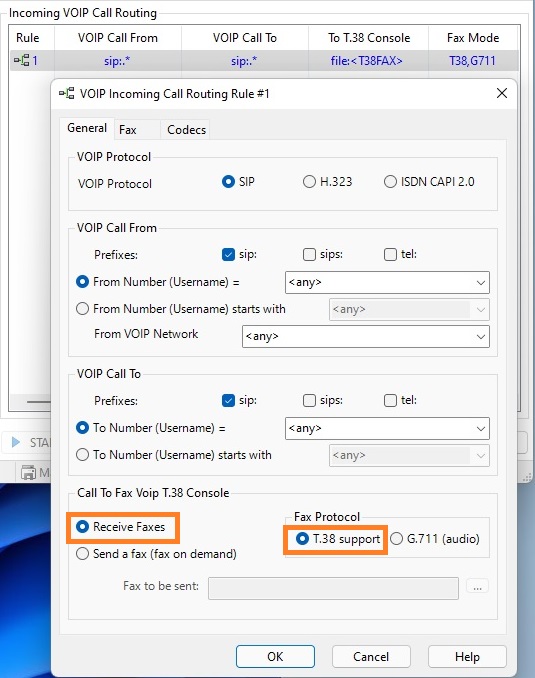Select T.38 support fax protocol
535x678 pixels.
(x=302, y=539)
